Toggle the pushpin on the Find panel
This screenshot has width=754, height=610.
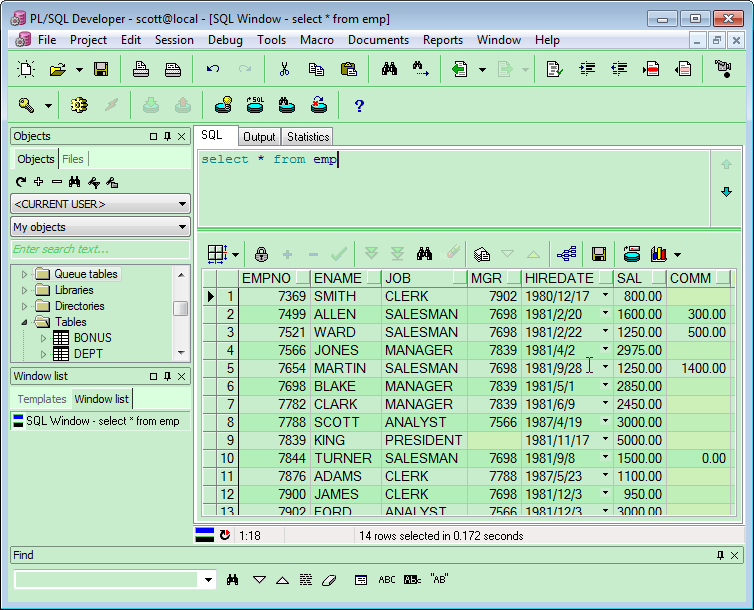pyautogui.click(x=720, y=555)
